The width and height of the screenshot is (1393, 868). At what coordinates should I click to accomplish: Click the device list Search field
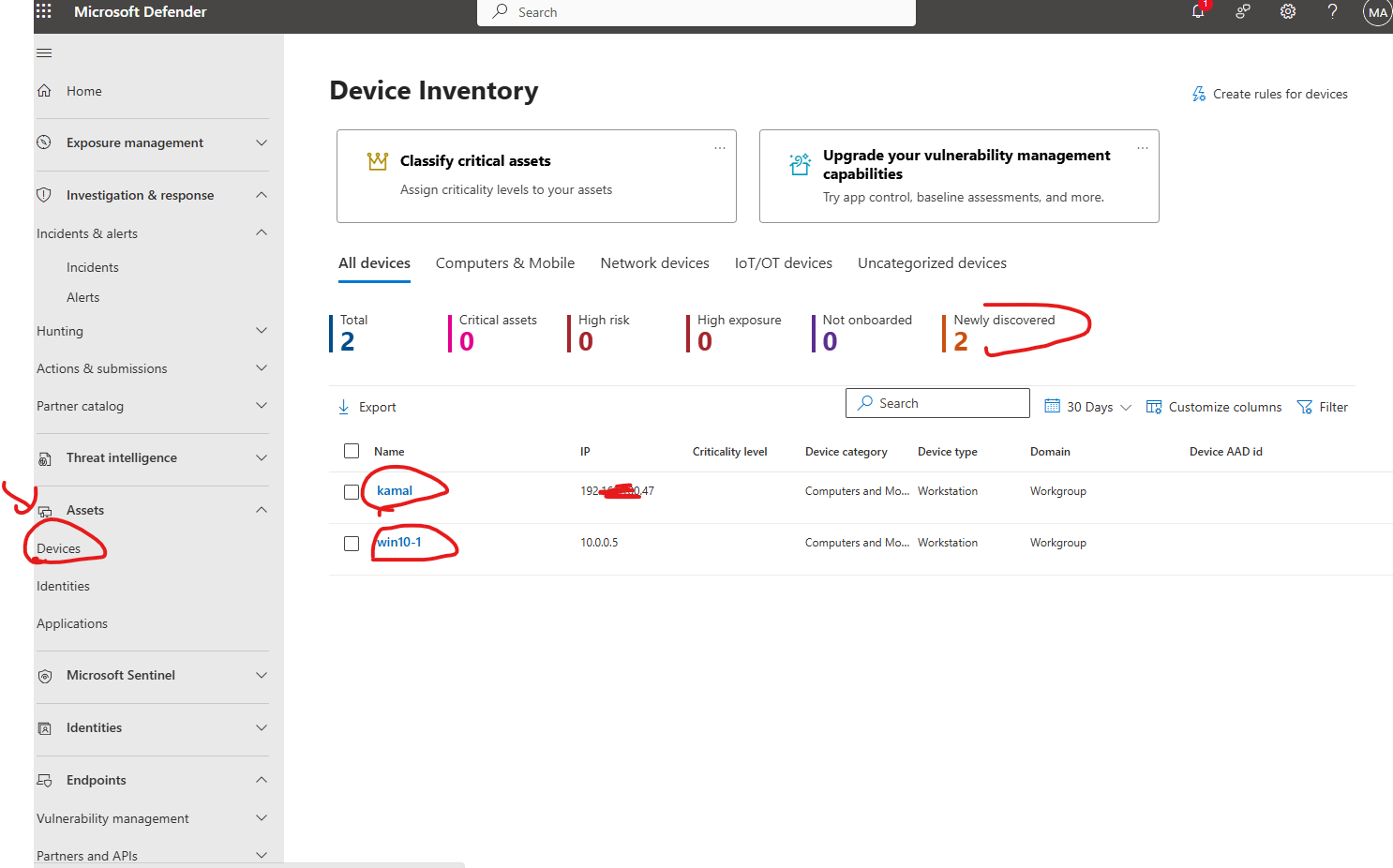[x=937, y=403]
